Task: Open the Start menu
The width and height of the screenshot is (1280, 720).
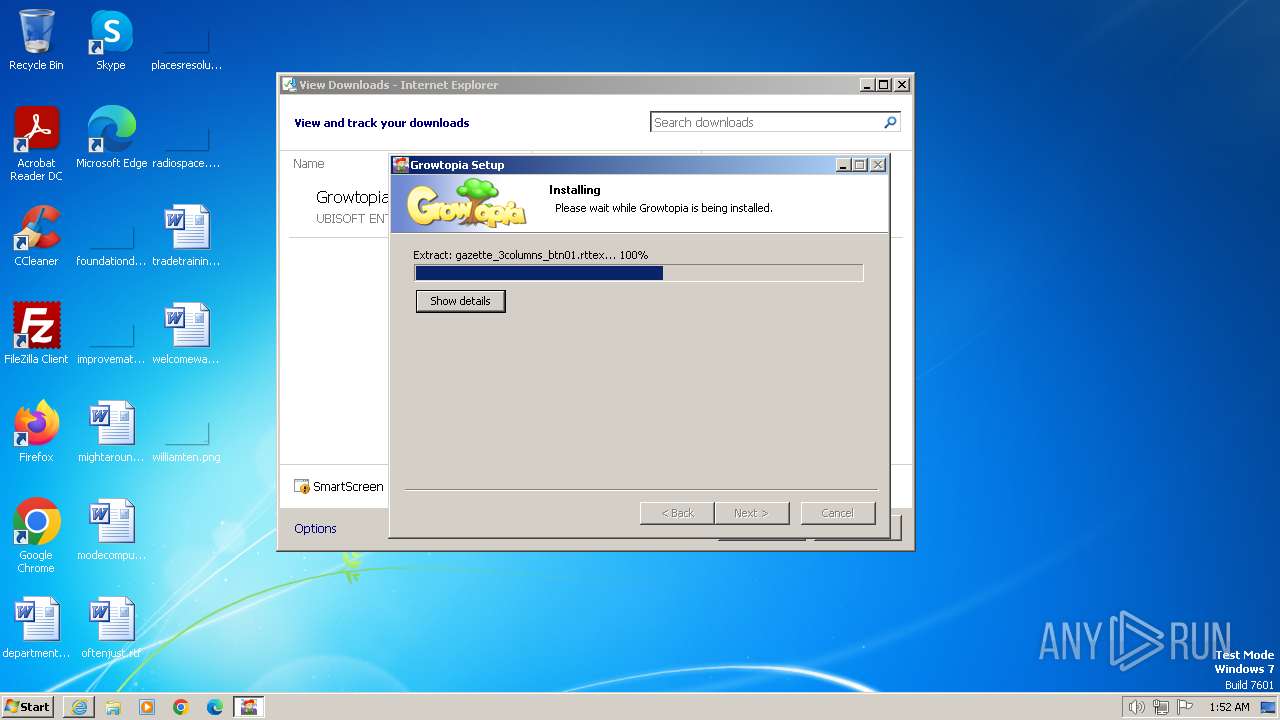Action: pyautogui.click(x=27, y=707)
